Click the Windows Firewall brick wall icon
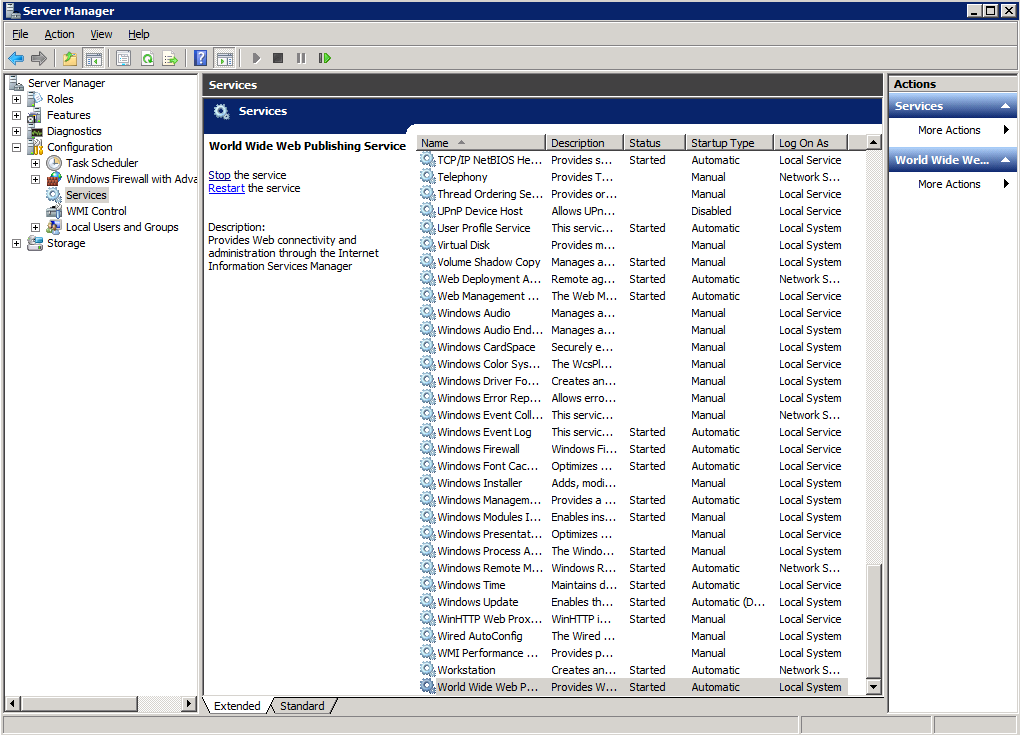 click(x=54, y=179)
